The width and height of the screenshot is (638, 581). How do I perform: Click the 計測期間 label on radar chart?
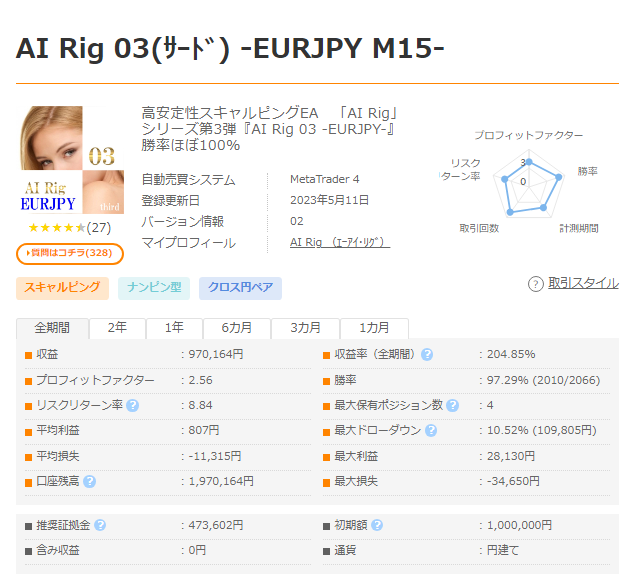579,228
